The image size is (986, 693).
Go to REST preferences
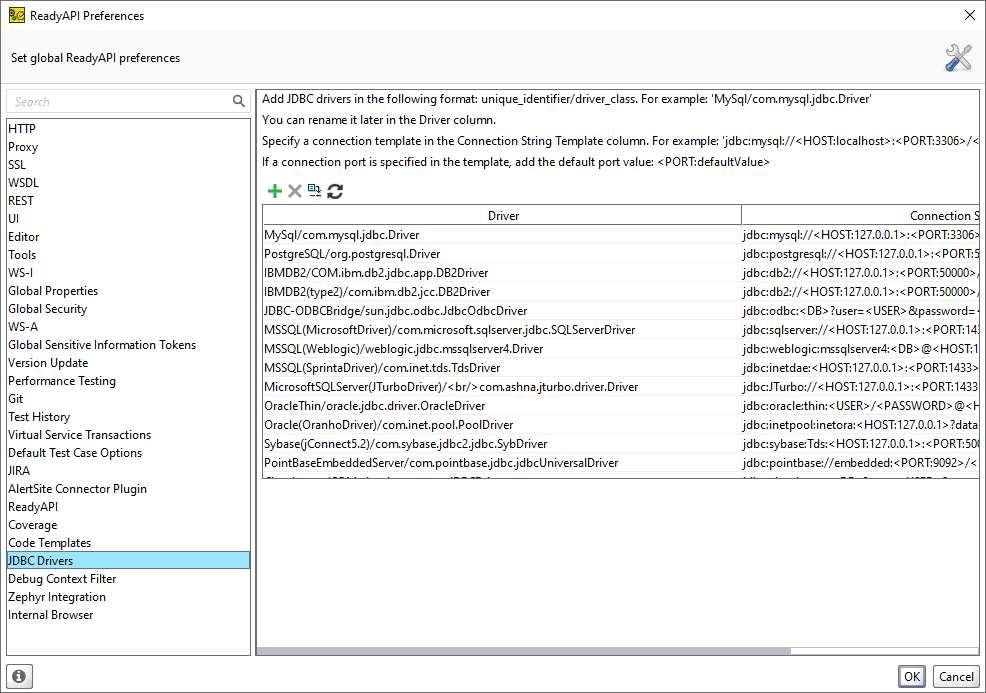point(128,201)
